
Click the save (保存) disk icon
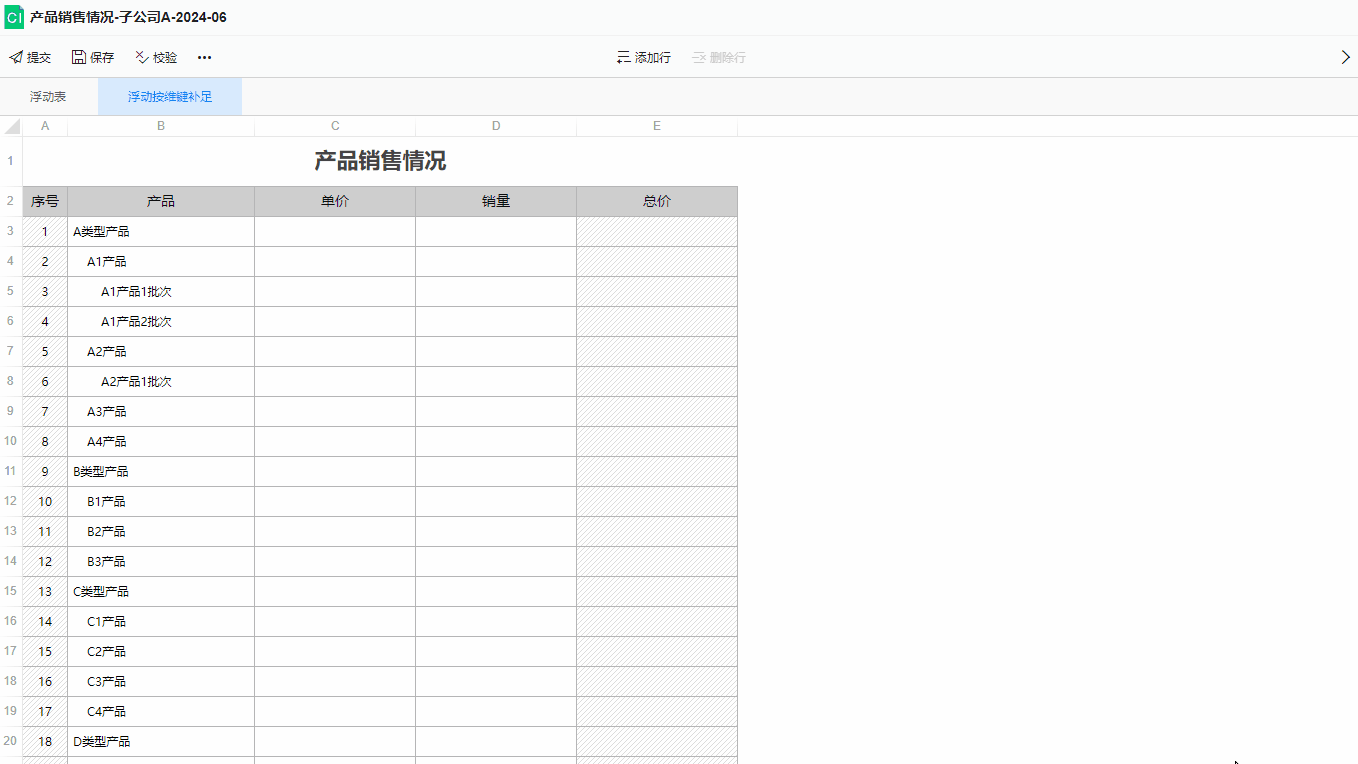point(79,58)
